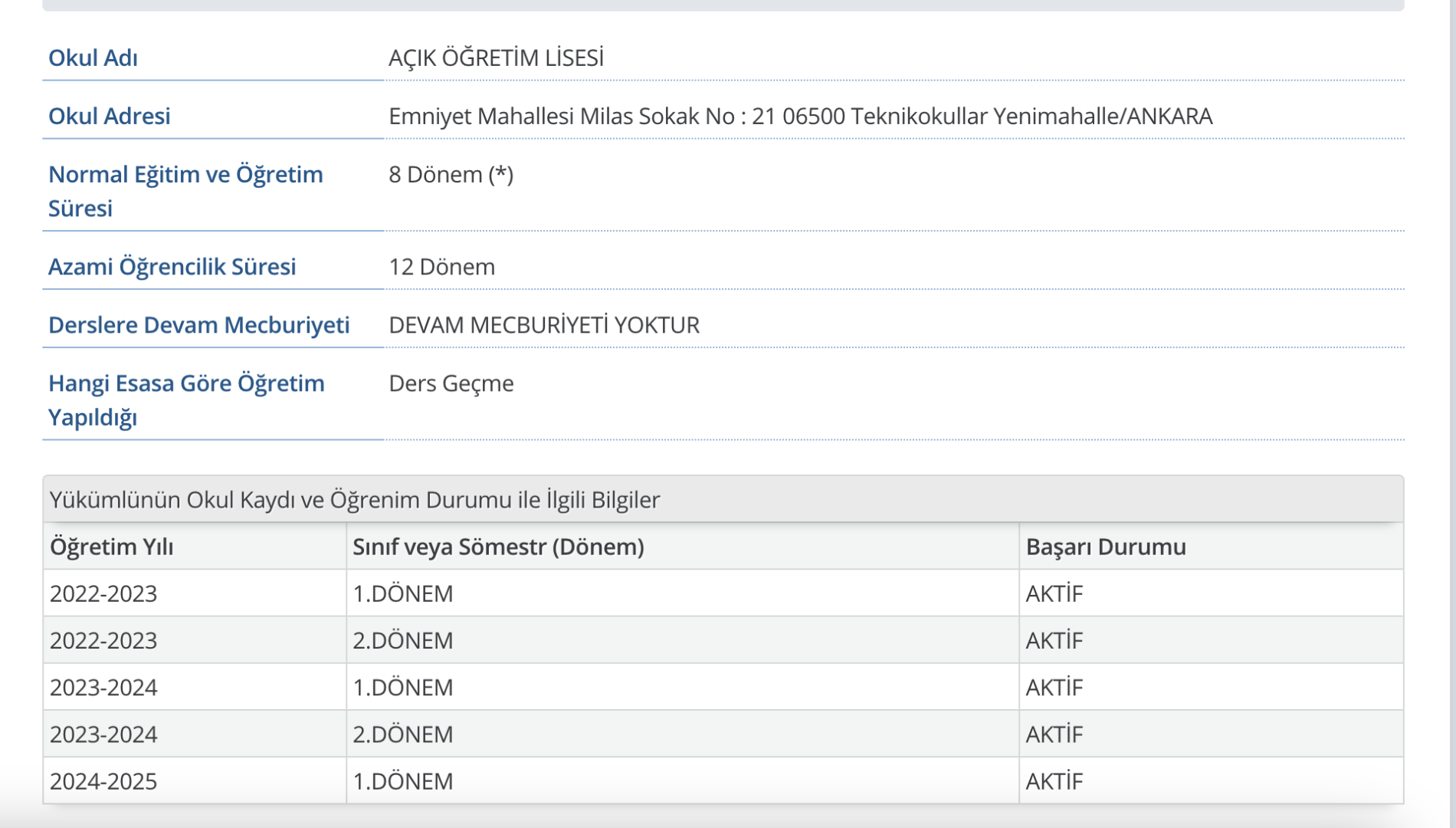Click the "Okul Adı" field label
This screenshot has width=1456, height=828.
pos(93,58)
